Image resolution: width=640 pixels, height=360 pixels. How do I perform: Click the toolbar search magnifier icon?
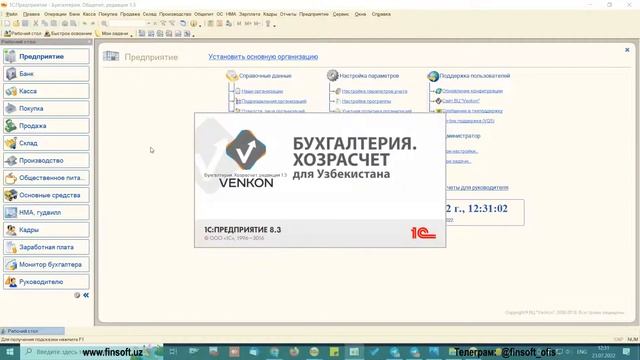[104, 24]
